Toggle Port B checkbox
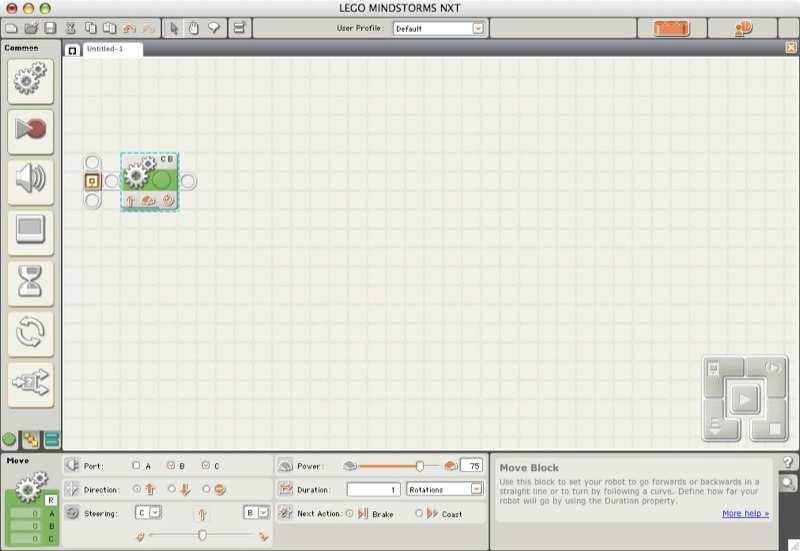800x551 pixels. 171,465
